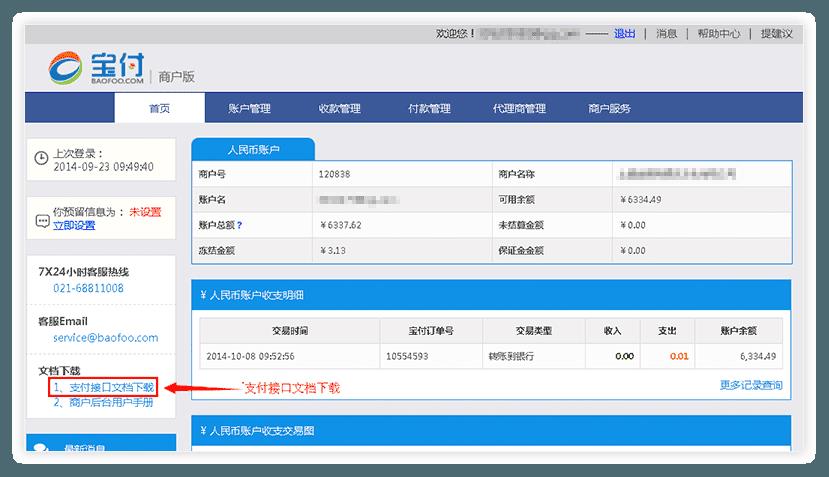Image resolution: width=829 pixels, height=477 pixels.
Task: Click the 立即设置 link
Action: click(x=74, y=226)
